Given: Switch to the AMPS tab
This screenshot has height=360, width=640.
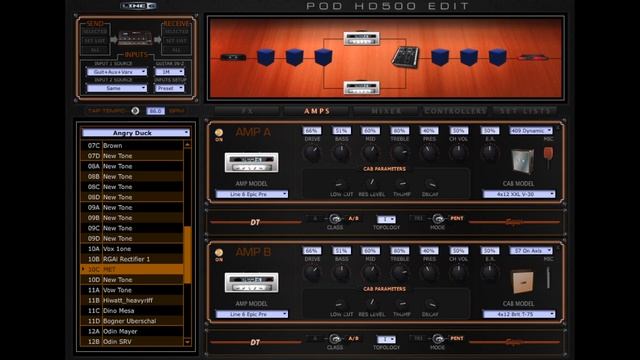Looking at the screenshot, I should pos(317,111).
